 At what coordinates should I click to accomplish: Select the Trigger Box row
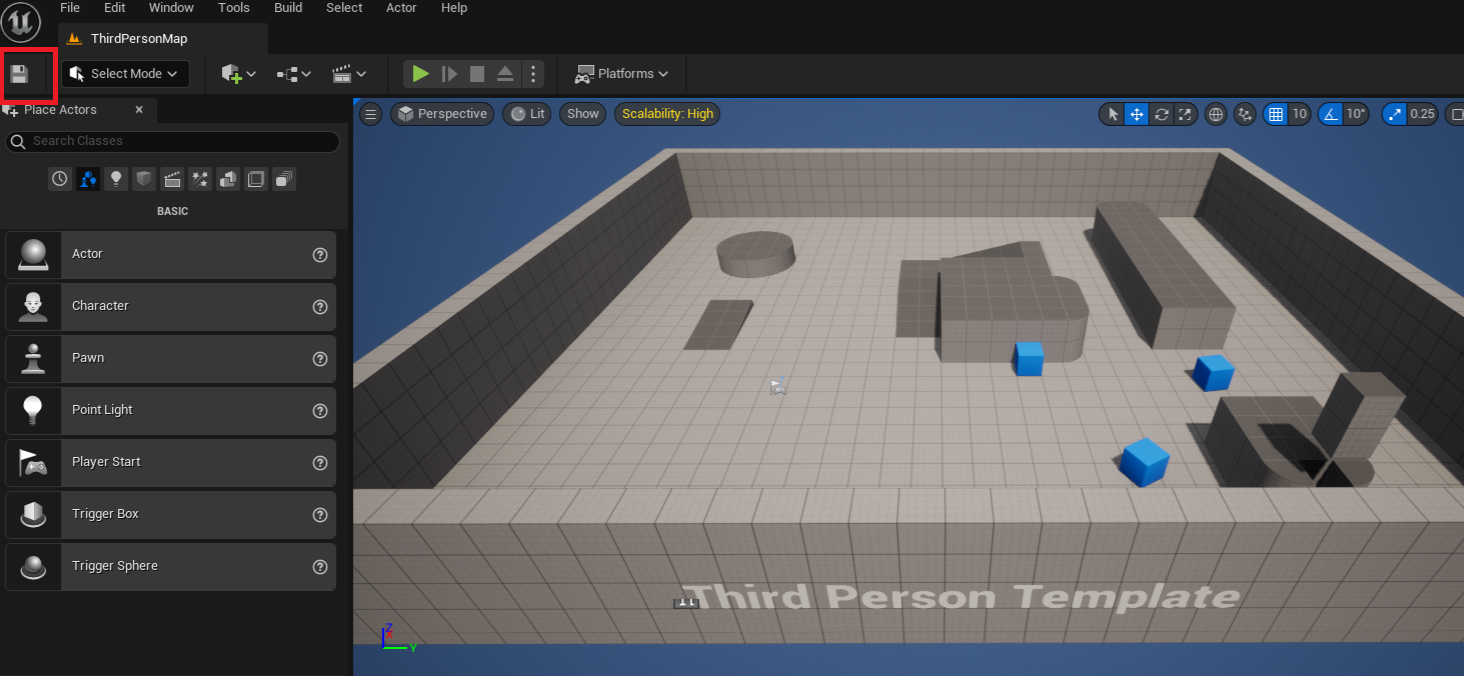(x=171, y=514)
